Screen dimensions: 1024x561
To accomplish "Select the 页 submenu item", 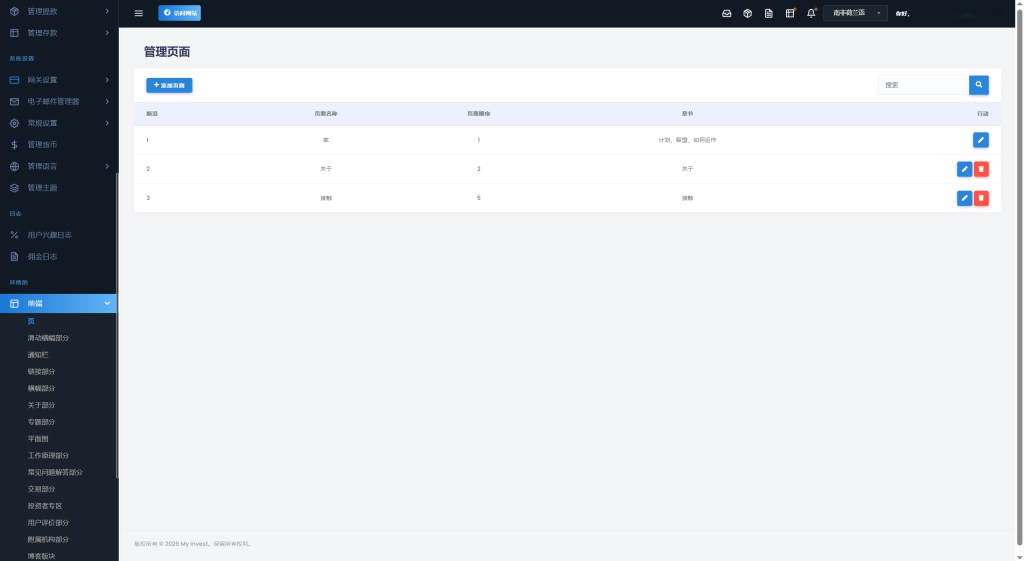I will 31,321.
